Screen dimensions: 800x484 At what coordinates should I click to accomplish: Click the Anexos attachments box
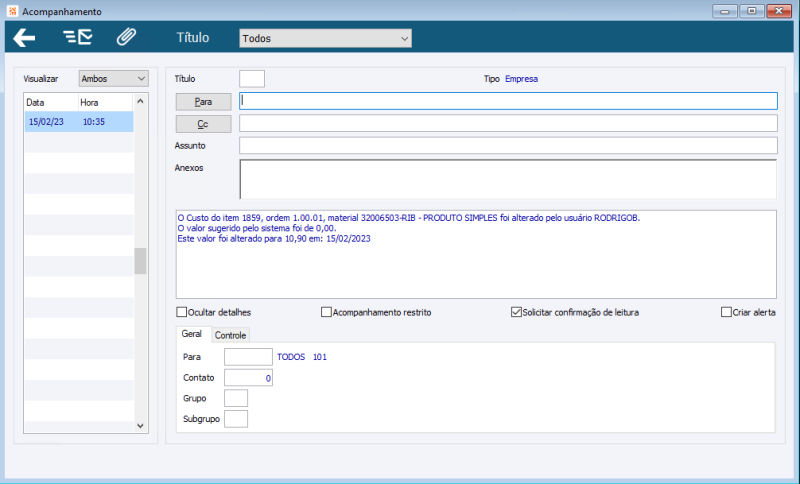(508, 179)
